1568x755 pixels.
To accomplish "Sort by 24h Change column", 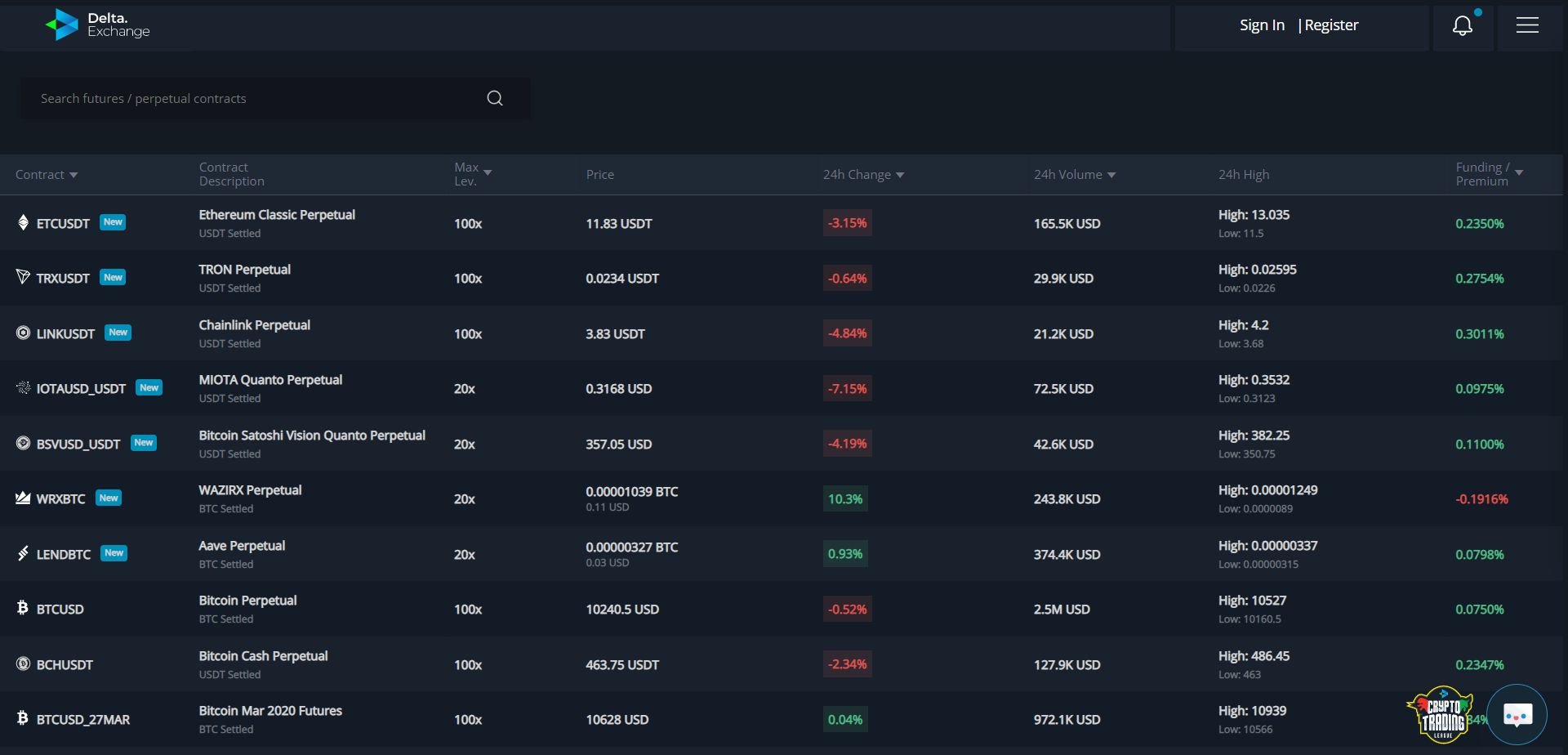I will click(x=863, y=175).
